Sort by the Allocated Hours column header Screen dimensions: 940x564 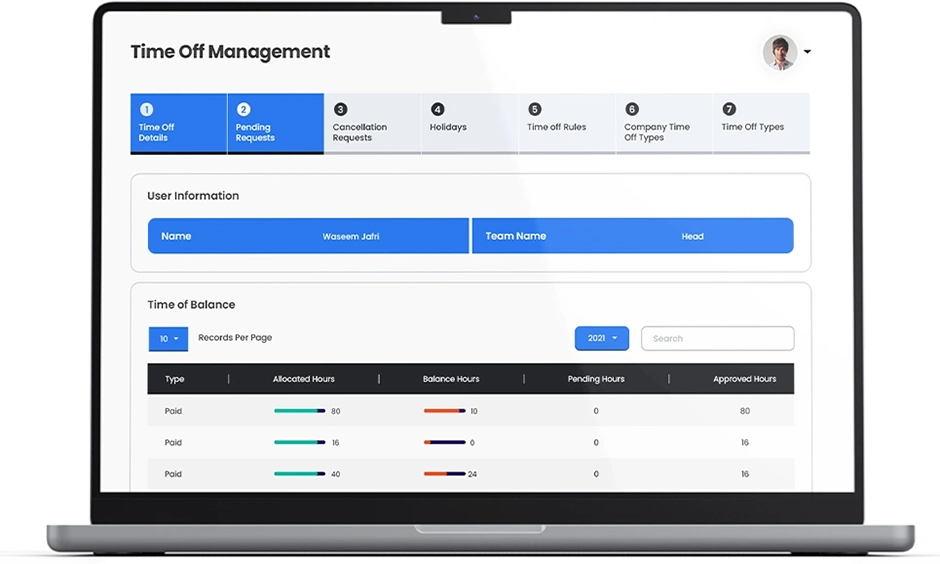coord(303,379)
